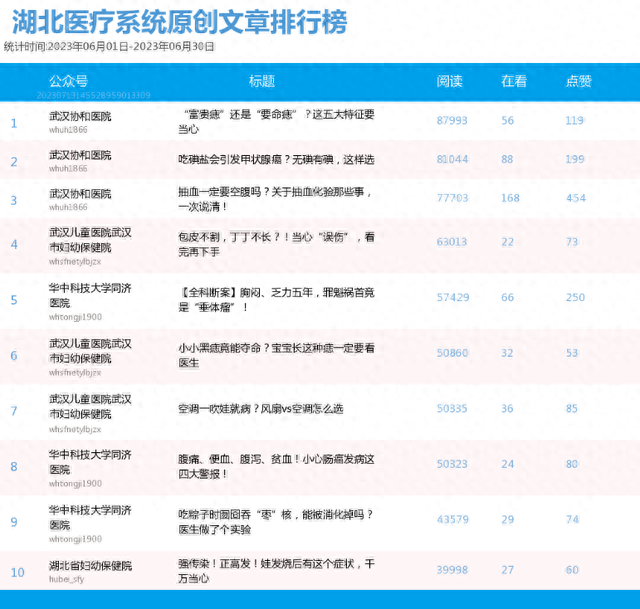
Task: Click read count 81044
Action: [452, 159]
